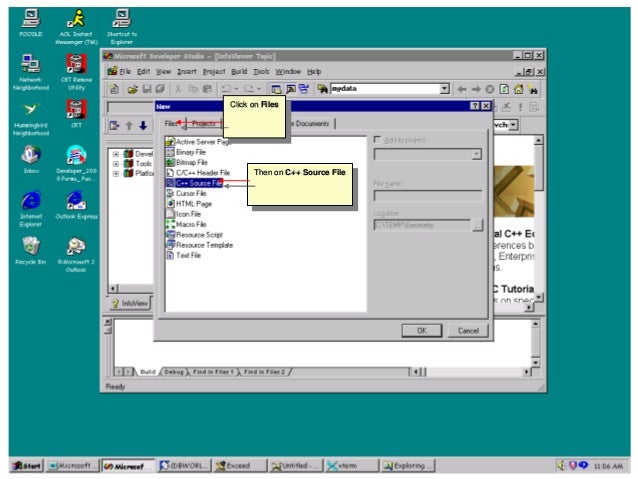Open the File menu
638x479 pixels.
[125, 72]
